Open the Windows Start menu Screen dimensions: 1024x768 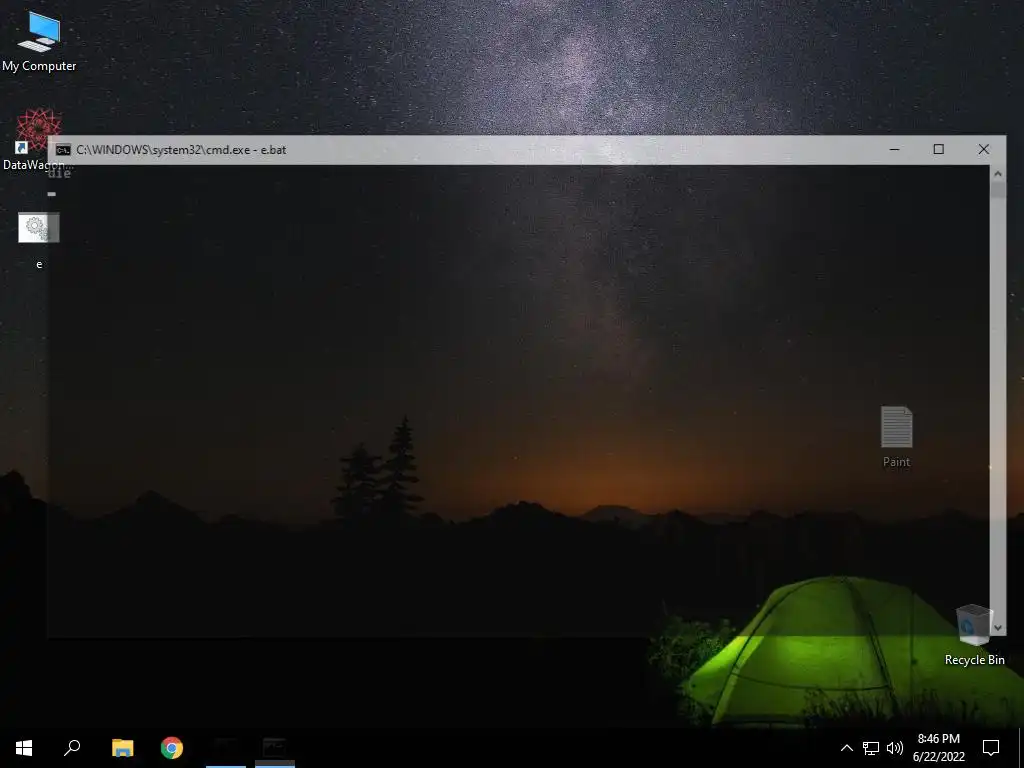24,748
